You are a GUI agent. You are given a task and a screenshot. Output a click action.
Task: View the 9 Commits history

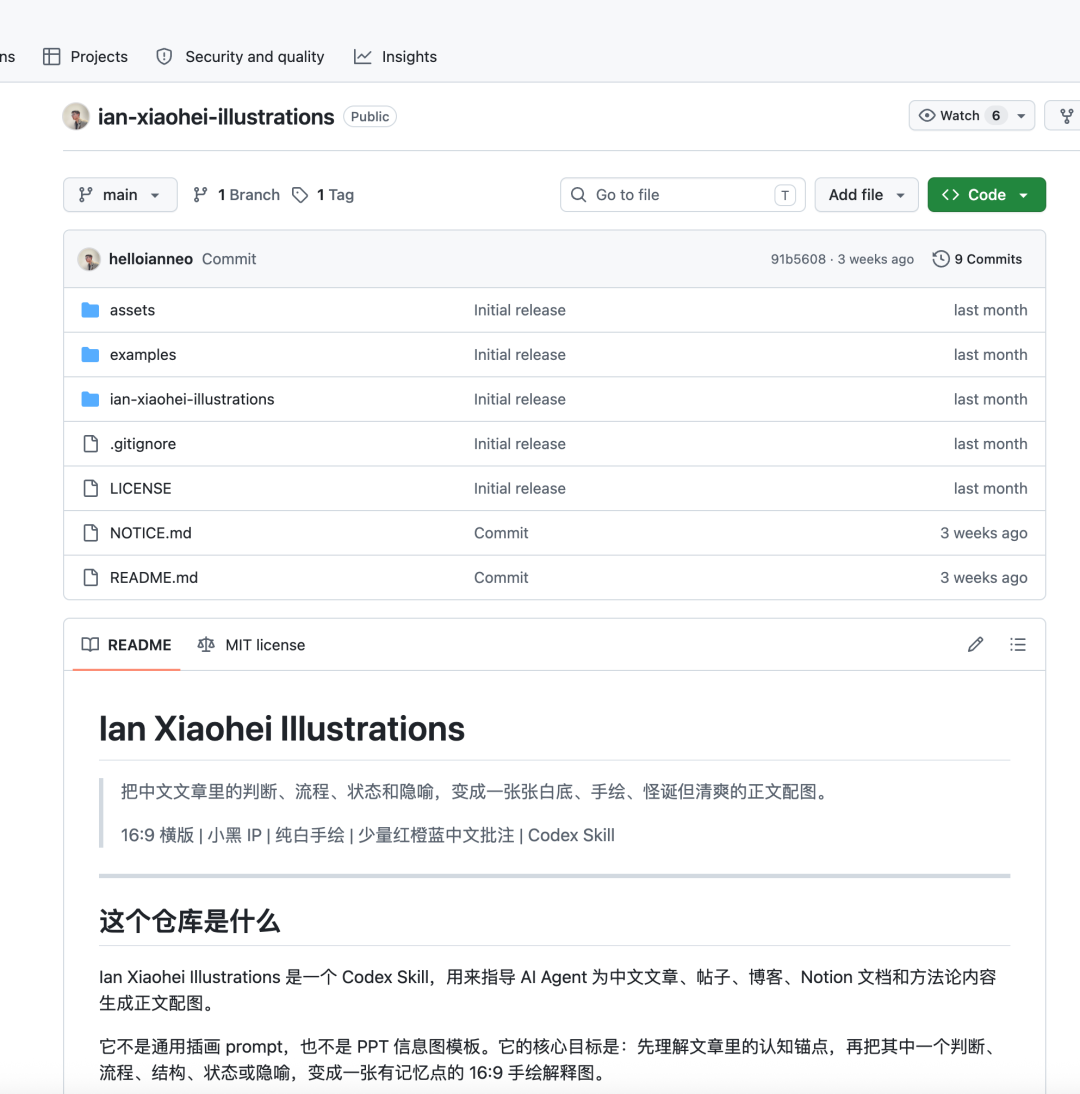tap(977, 259)
